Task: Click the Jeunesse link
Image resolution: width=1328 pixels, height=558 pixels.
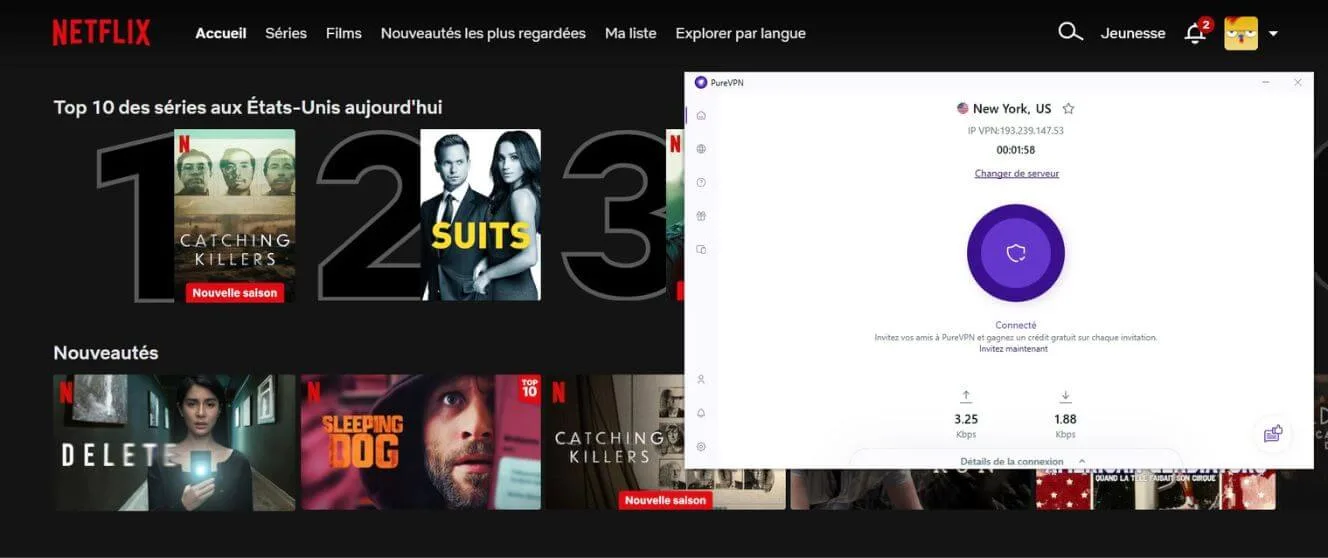Action: point(1133,33)
